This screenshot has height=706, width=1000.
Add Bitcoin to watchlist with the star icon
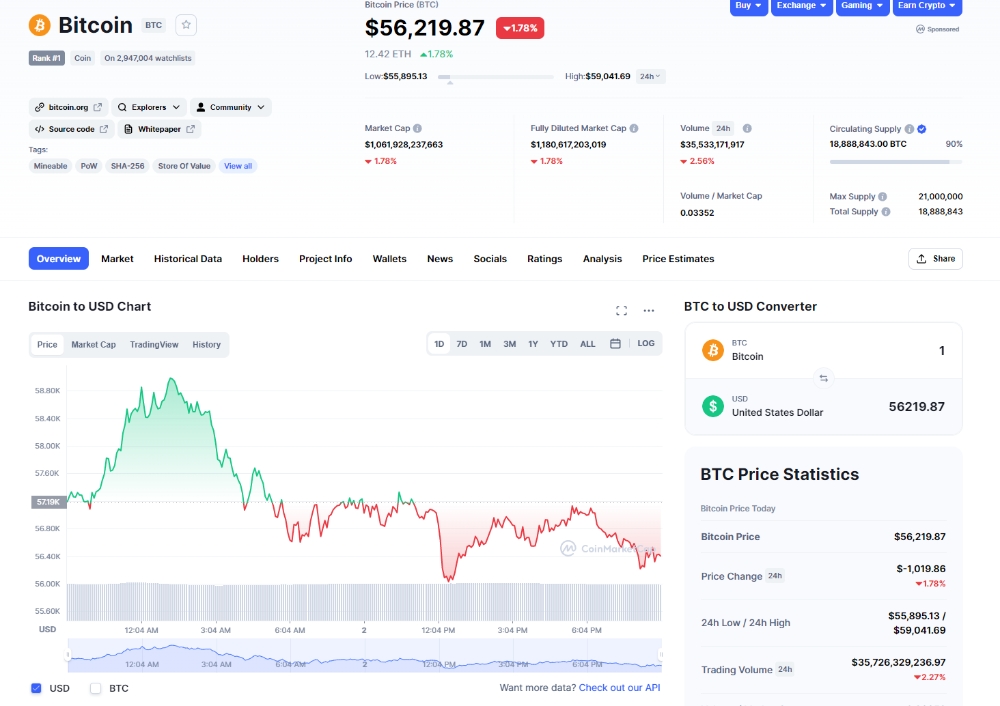coord(186,25)
